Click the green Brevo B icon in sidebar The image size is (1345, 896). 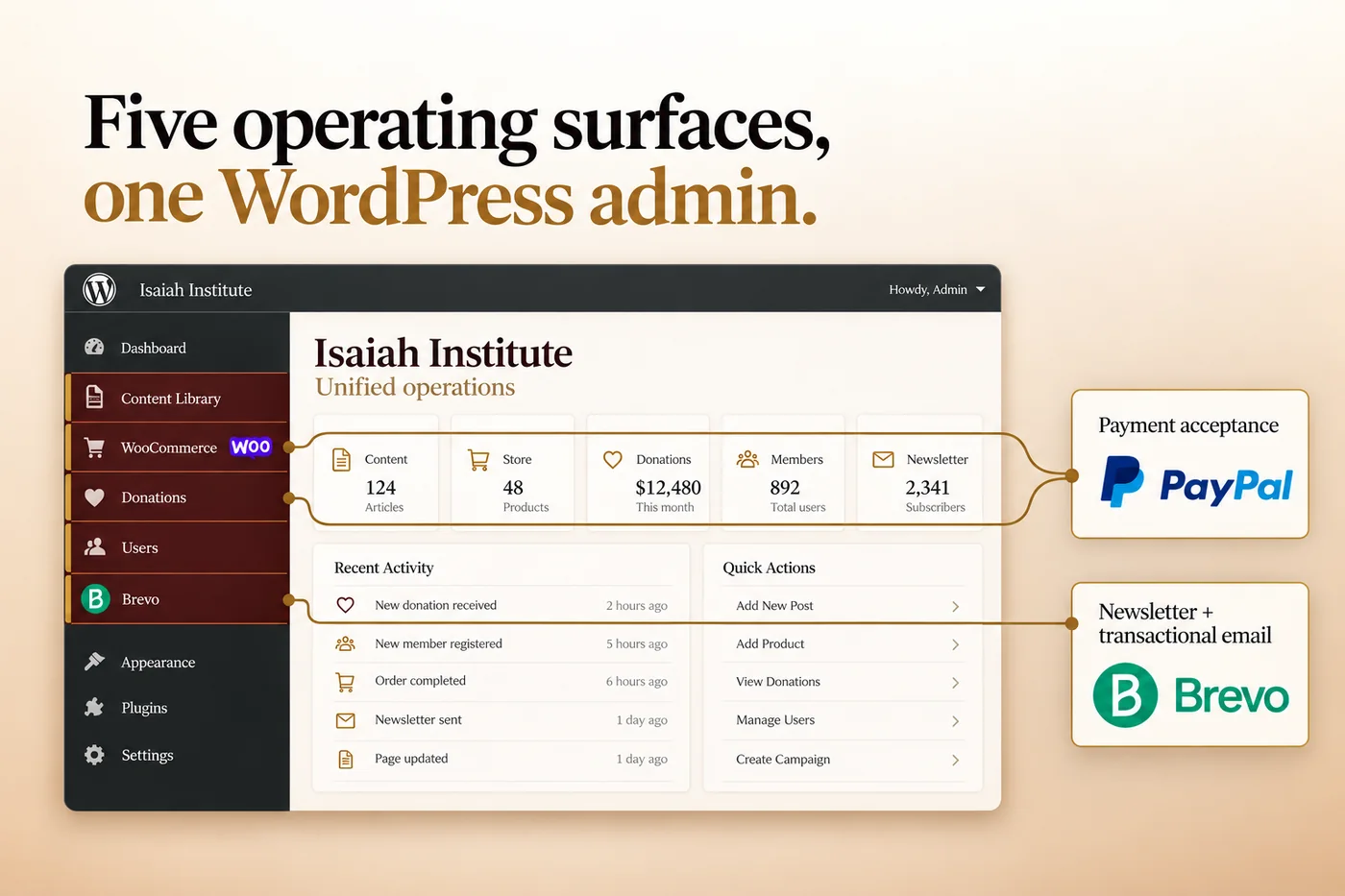point(95,598)
